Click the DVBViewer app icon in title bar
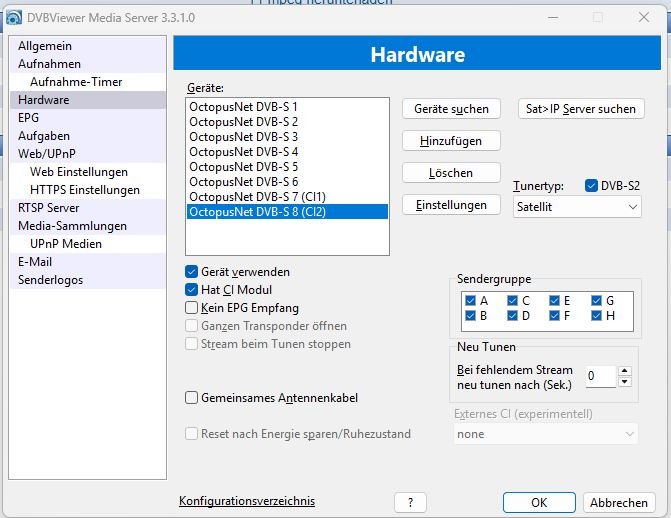Image resolution: width=671 pixels, height=518 pixels. (x=14, y=17)
